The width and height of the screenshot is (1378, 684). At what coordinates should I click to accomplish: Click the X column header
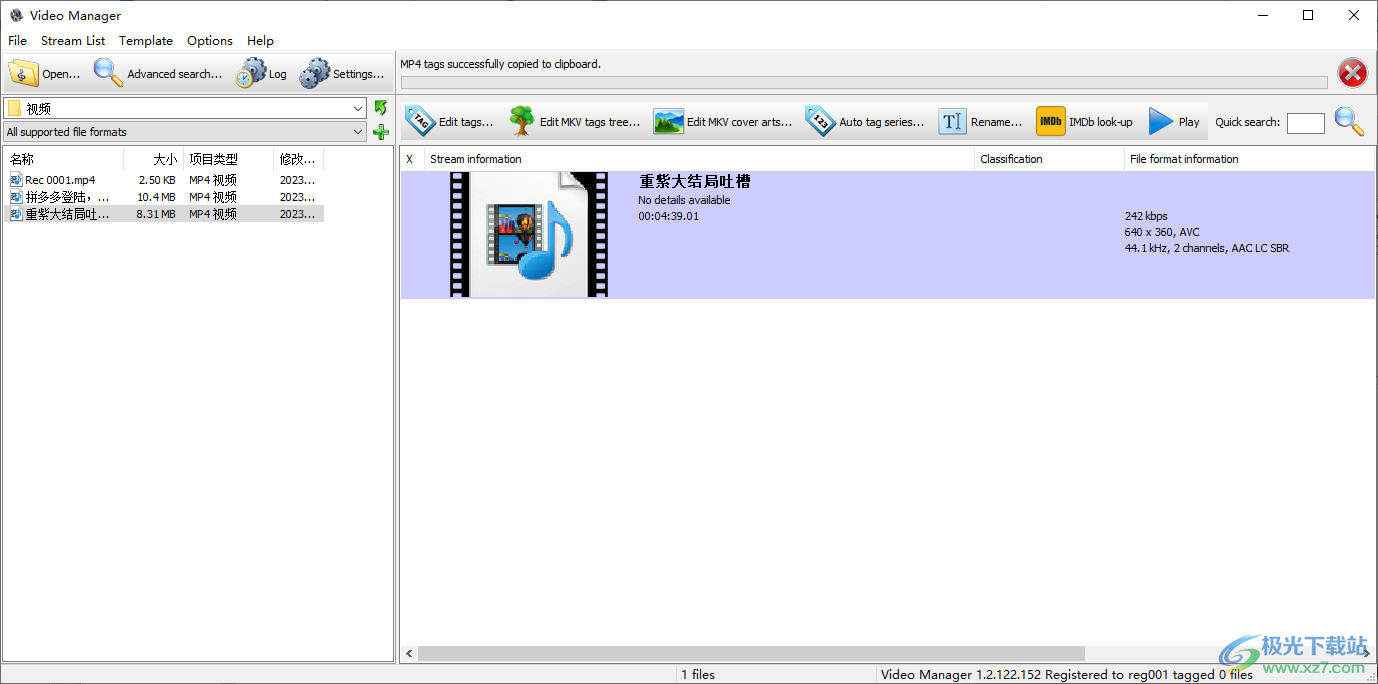[412, 159]
